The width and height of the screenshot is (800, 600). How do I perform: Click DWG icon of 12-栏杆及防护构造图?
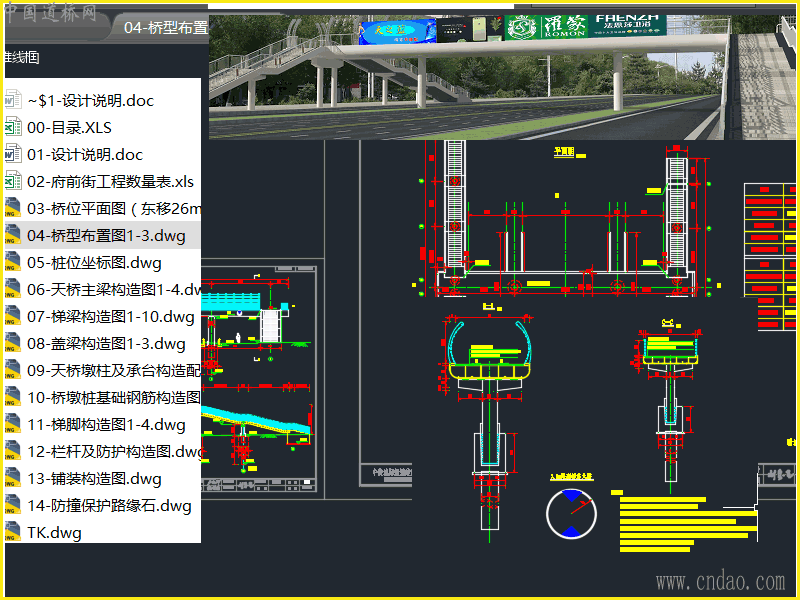pos(13,451)
